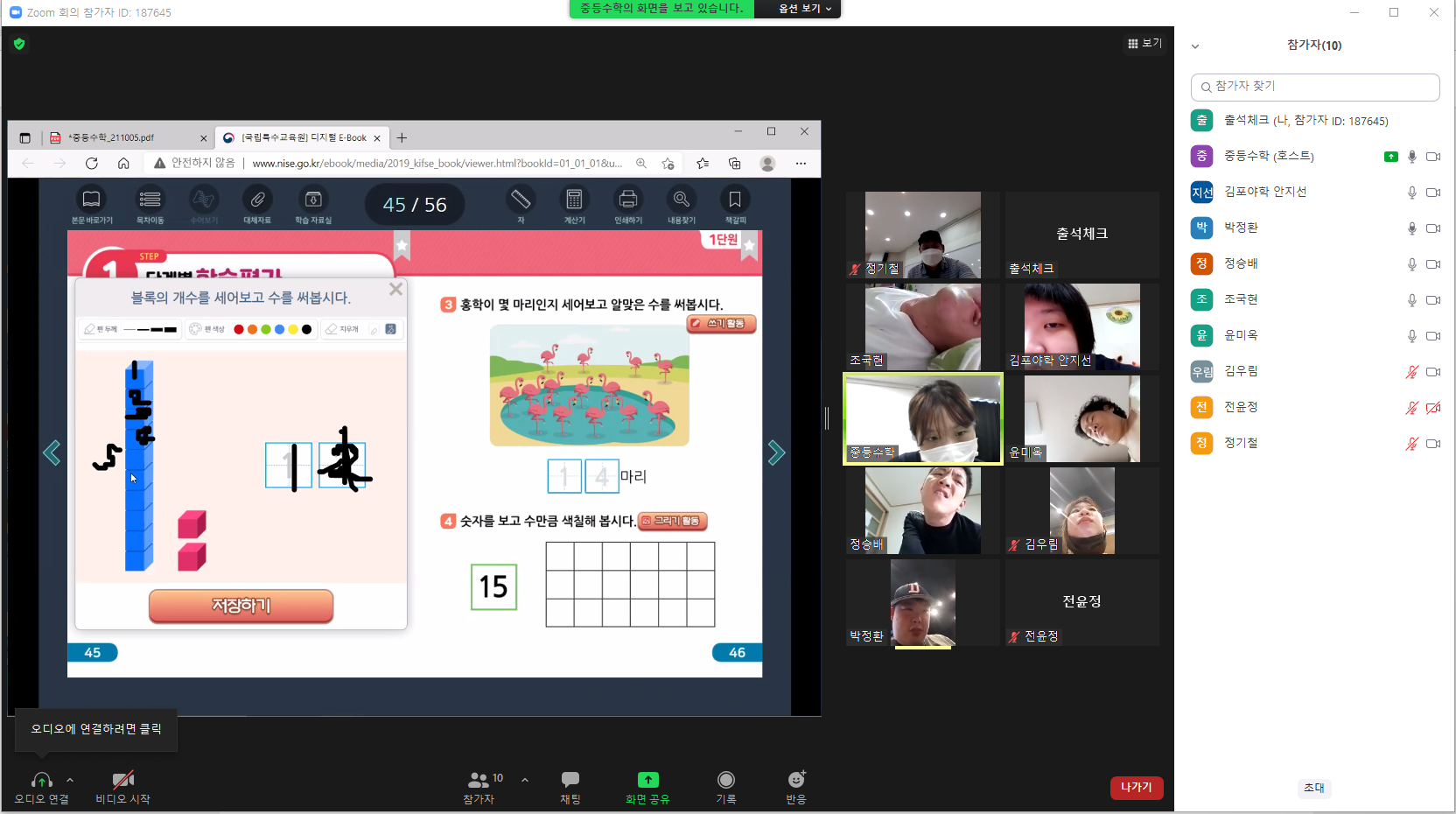Click the 저장하기 save button
This screenshot has height=814, width=1456.
click(241, 606)
